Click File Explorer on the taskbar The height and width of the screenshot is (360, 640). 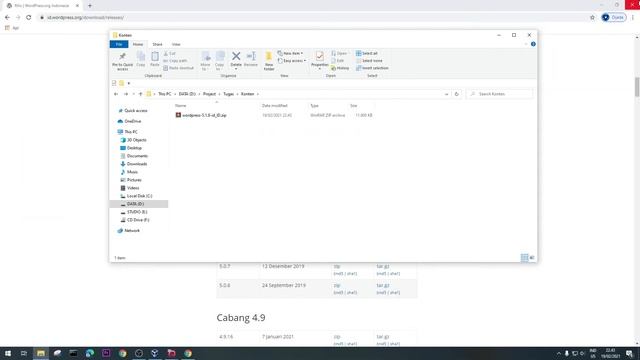point(40,353)
